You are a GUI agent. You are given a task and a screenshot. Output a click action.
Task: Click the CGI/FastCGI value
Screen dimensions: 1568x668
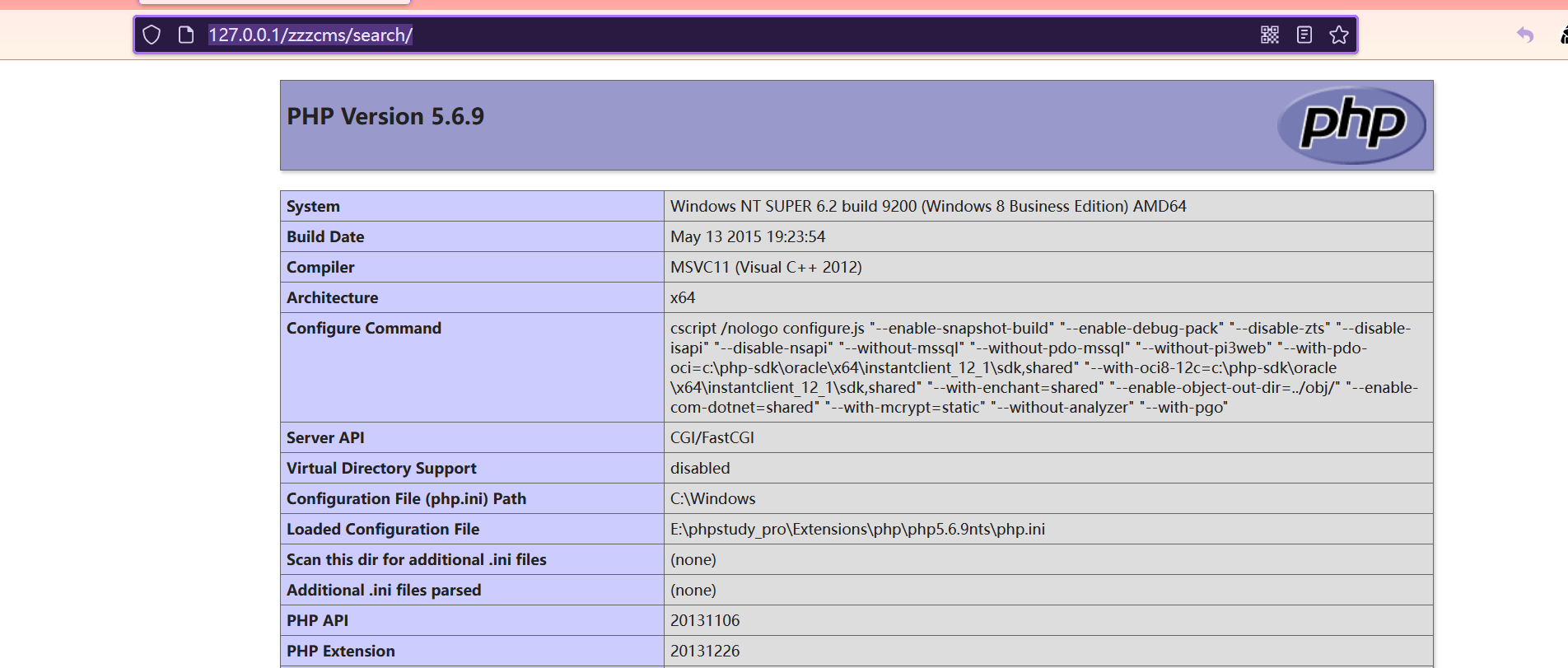click(x=712, y=437)
